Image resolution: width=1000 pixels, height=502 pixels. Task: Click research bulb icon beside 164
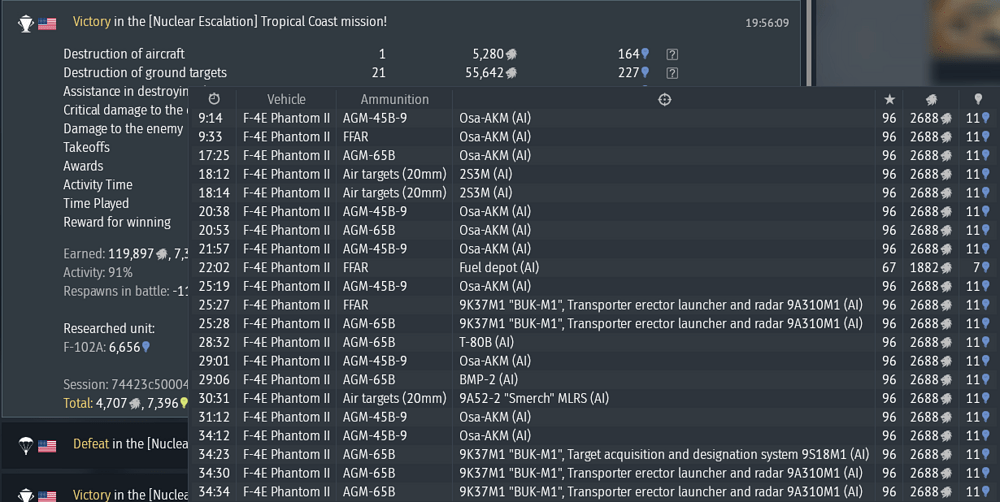pyautogui.click(x=645, y=54)
